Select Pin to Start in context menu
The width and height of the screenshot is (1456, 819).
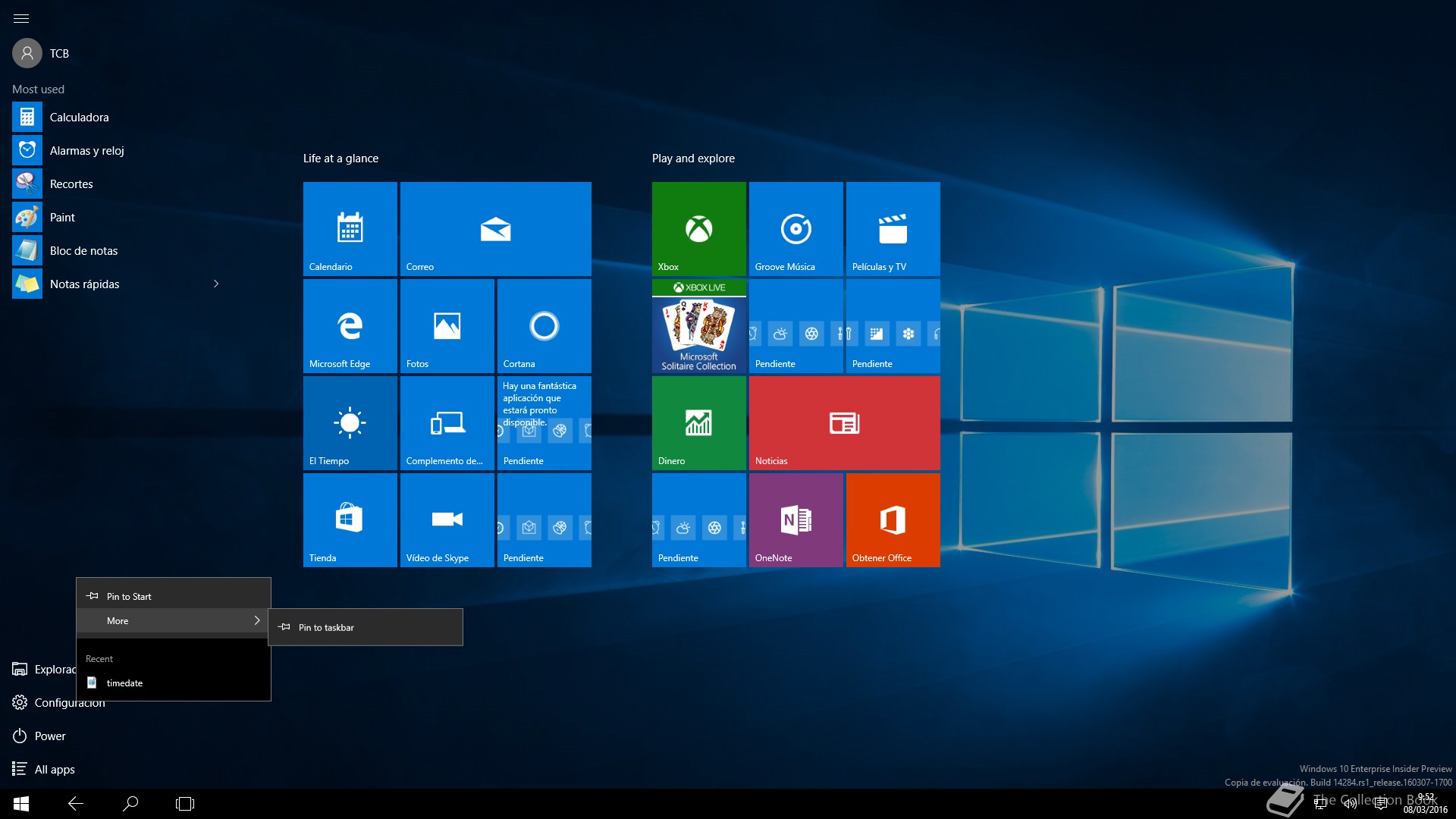(x=174, y=596)
